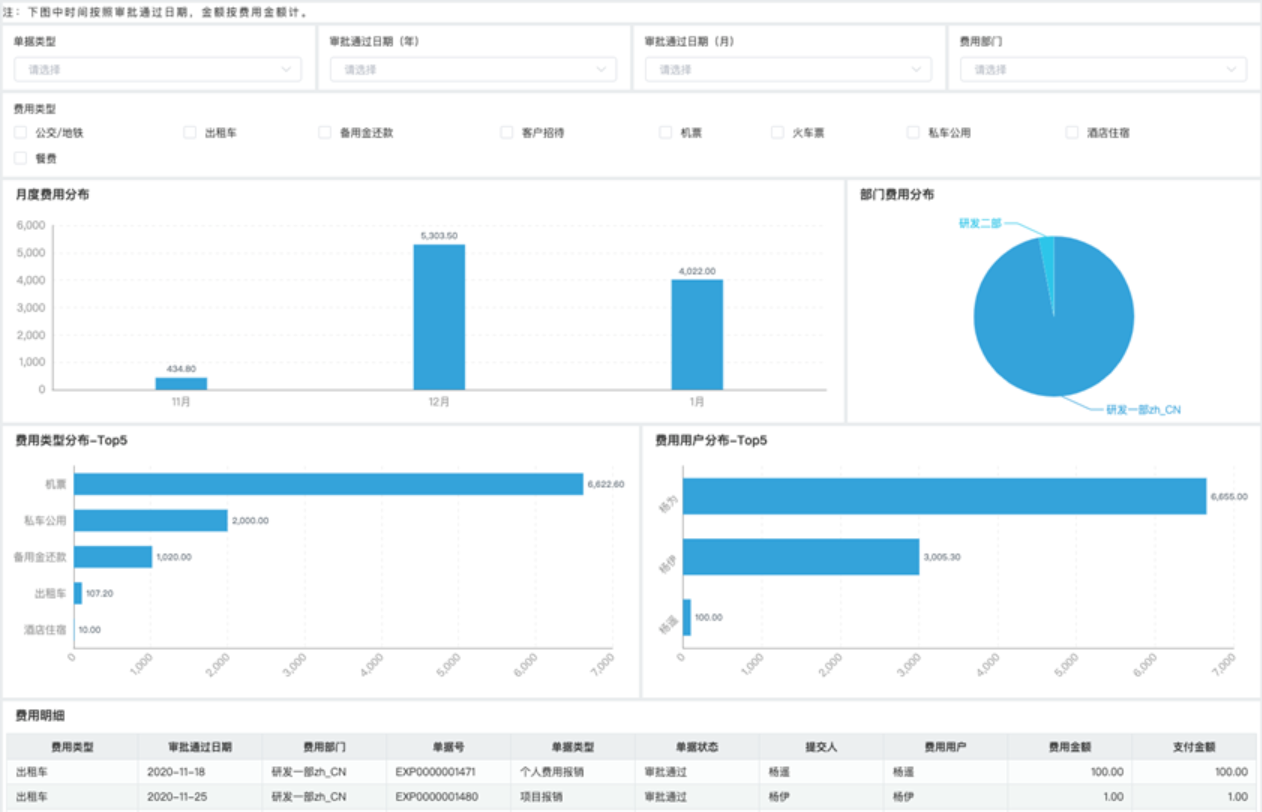Image resolution: width=1262 pixels, height=812 pixels.
Task: Click the 1,020.00 bar in 费用类型分布 chart
Action: [x=113, y=557]
